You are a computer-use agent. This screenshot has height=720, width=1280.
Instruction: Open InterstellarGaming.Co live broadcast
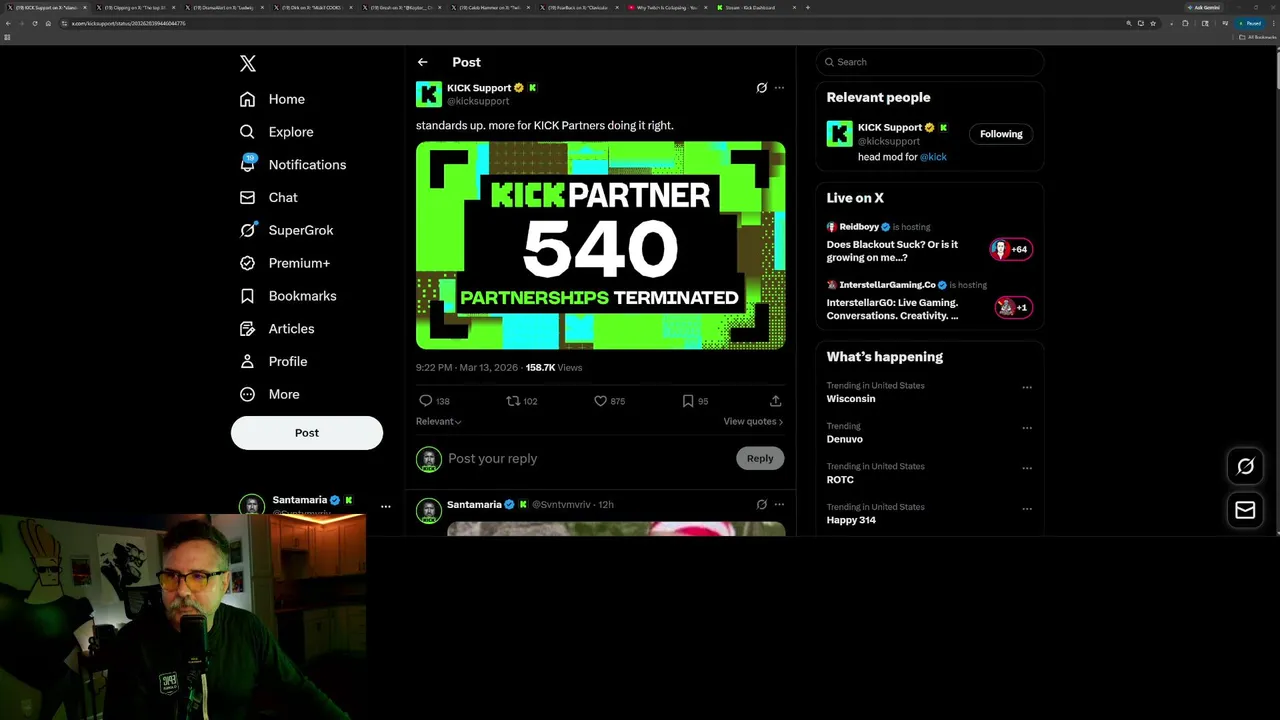click(x=892, y=309)
